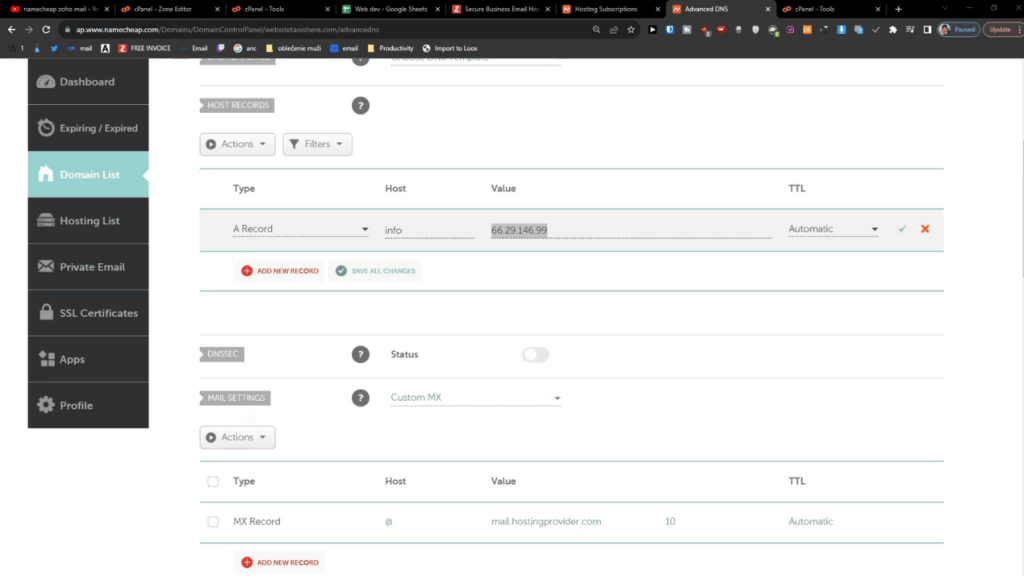The width and height of the screenshot is (1024, 576).
Task: Close the Advanced DNS tab
Action: (x=768, y=9)
